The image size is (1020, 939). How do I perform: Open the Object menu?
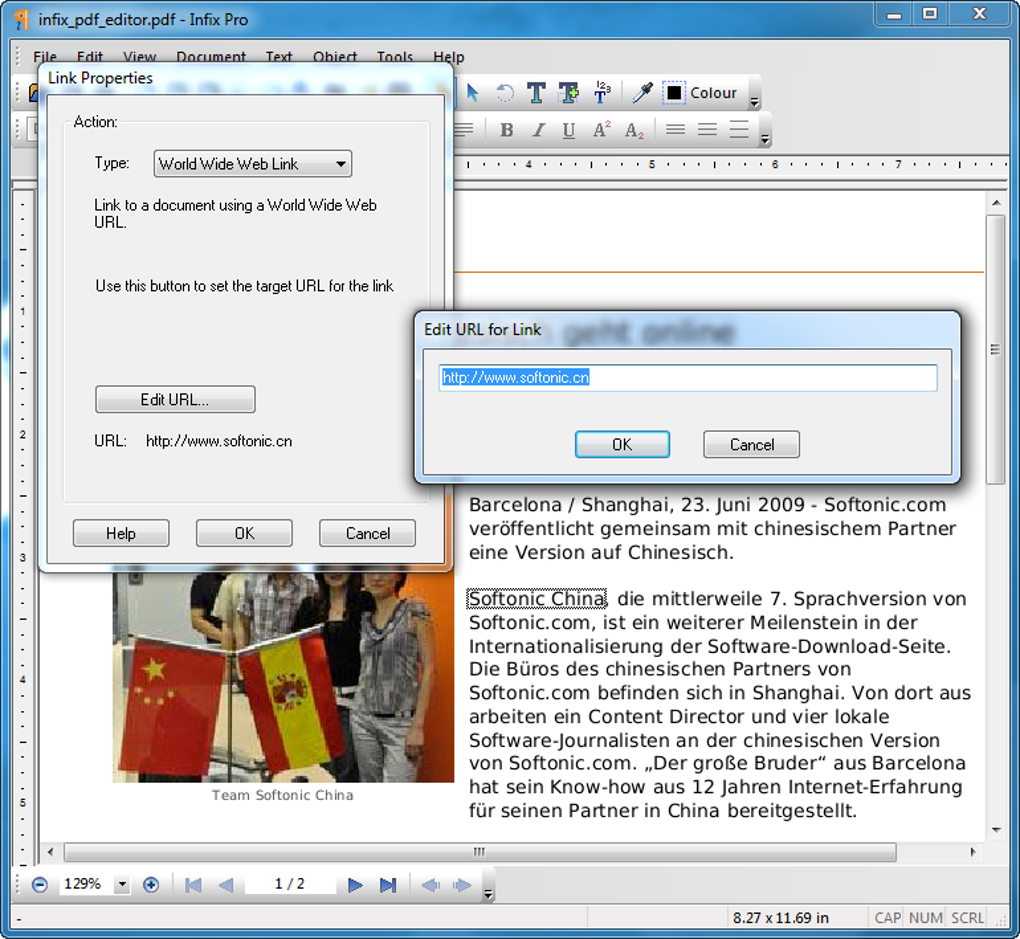coord(335,57)
